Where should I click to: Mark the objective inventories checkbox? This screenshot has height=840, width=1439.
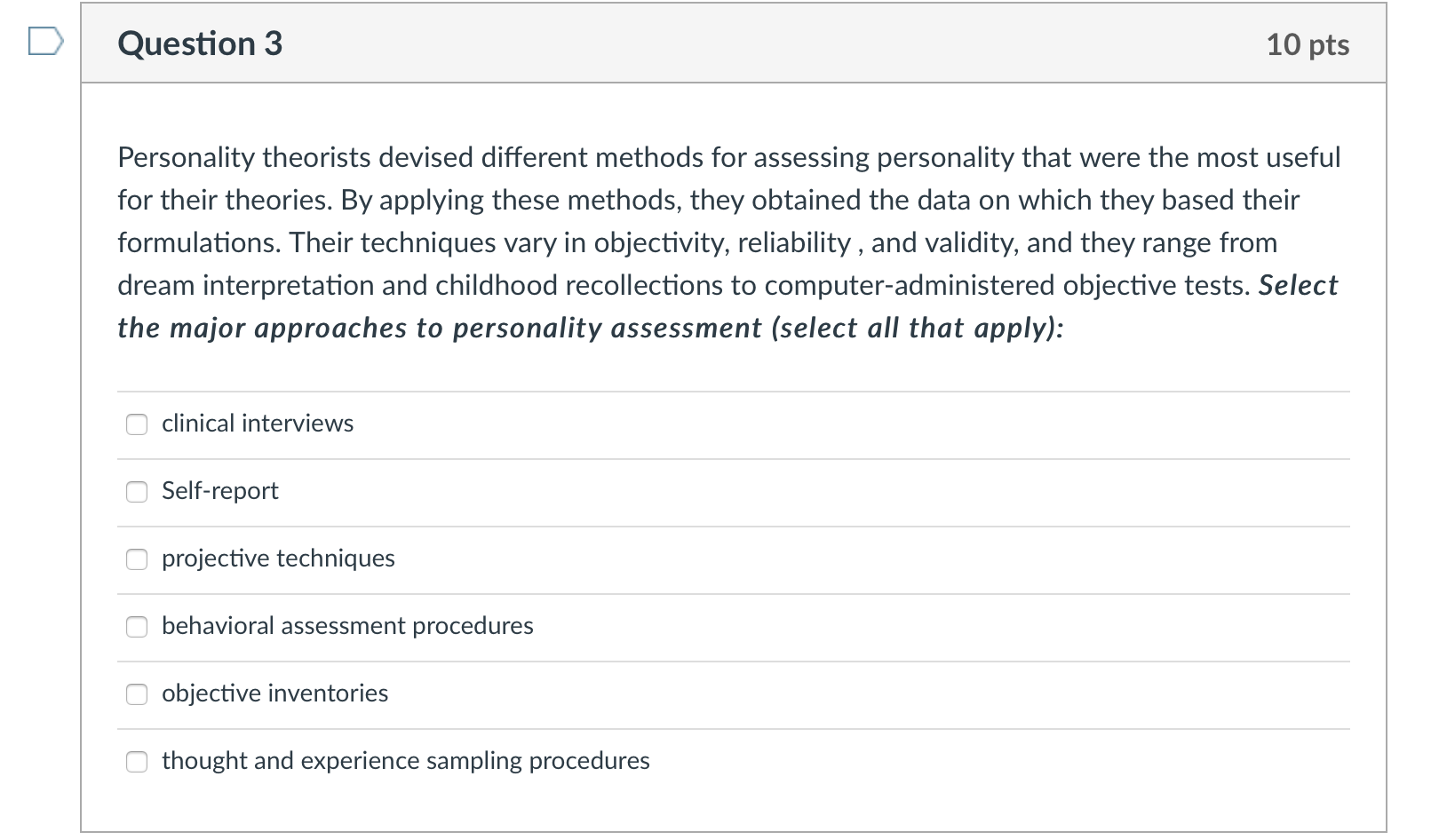pos(137,694)
